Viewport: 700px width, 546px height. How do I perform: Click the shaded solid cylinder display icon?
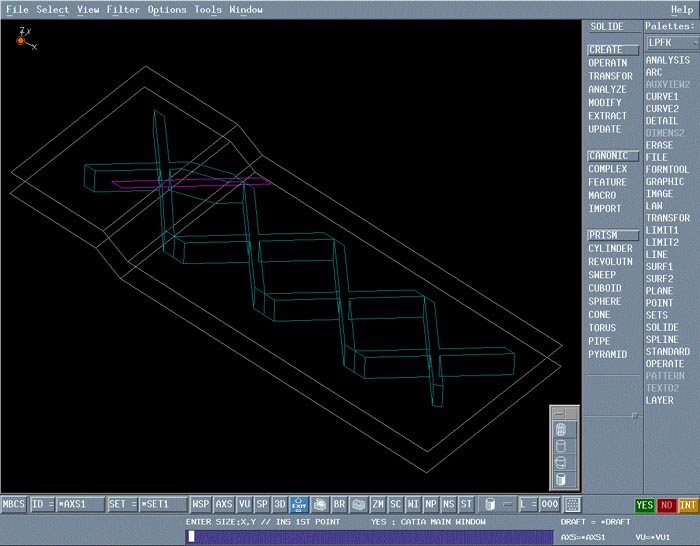(x=560, y=478)
